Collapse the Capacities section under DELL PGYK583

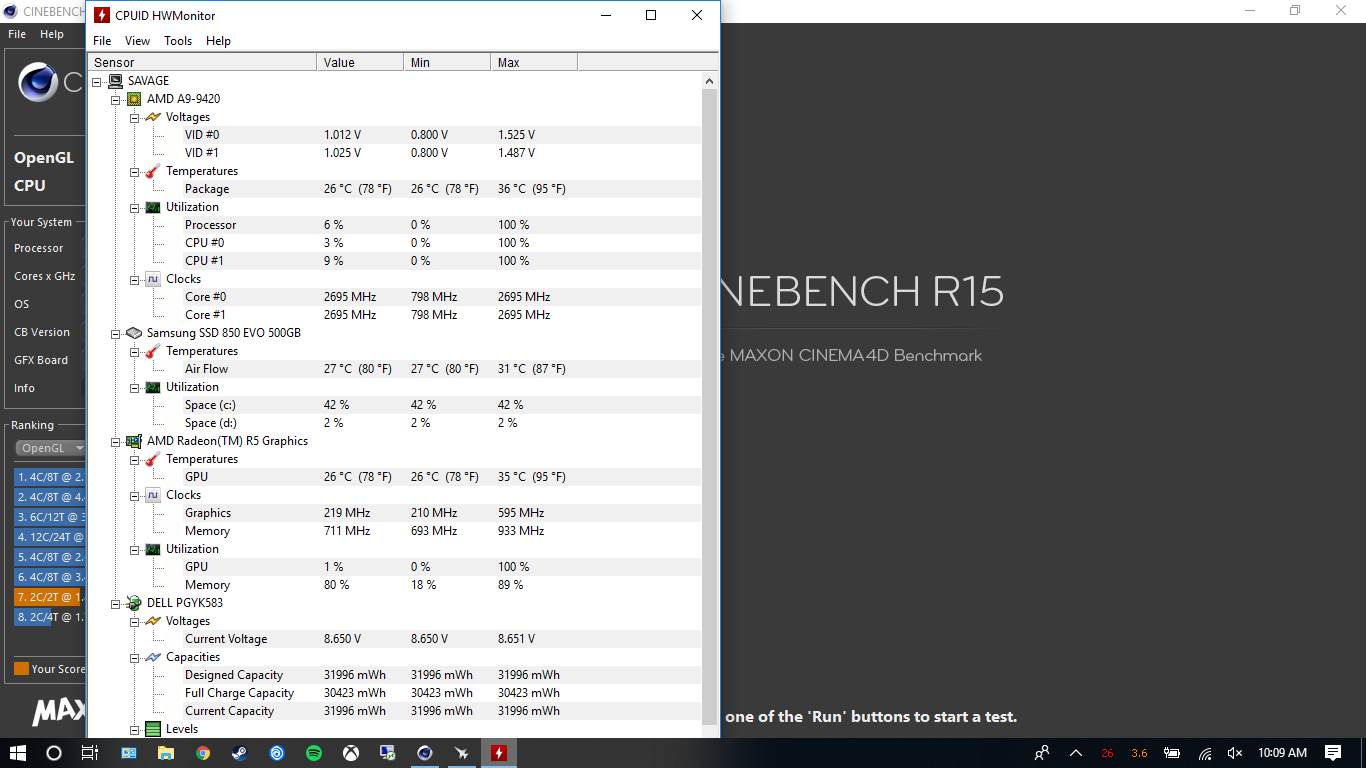click(134, 657)
